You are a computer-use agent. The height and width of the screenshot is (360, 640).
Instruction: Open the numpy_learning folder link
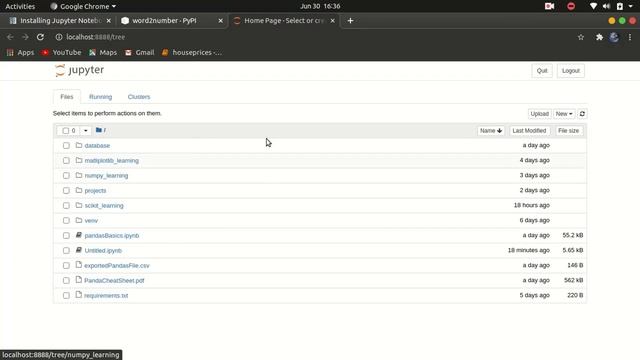coord(106,176)
